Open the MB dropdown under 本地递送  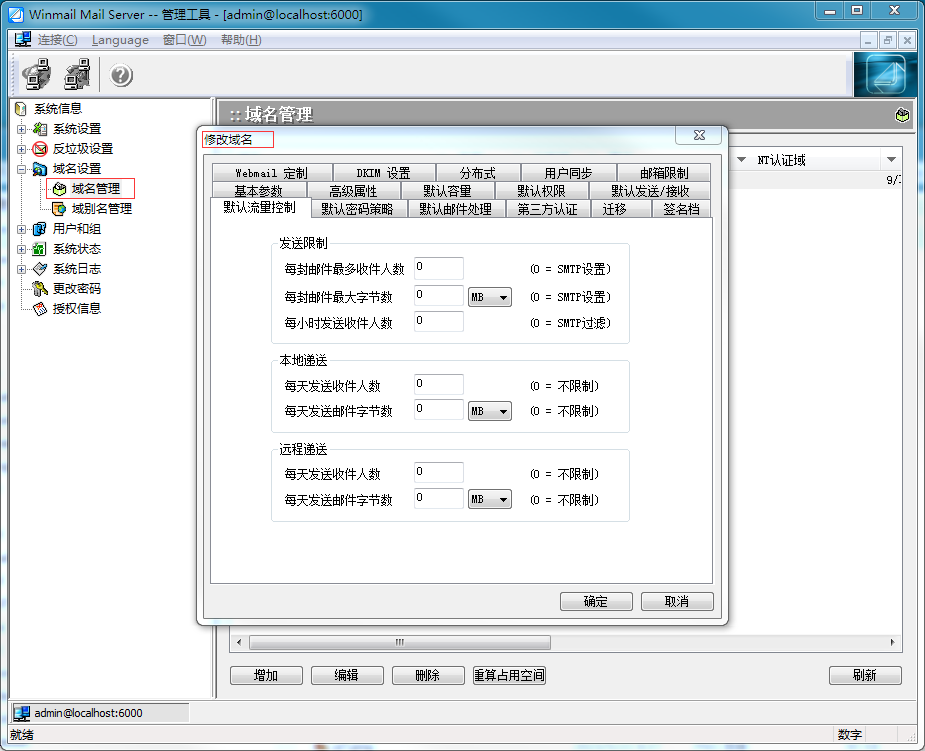(x=489, y=411)
